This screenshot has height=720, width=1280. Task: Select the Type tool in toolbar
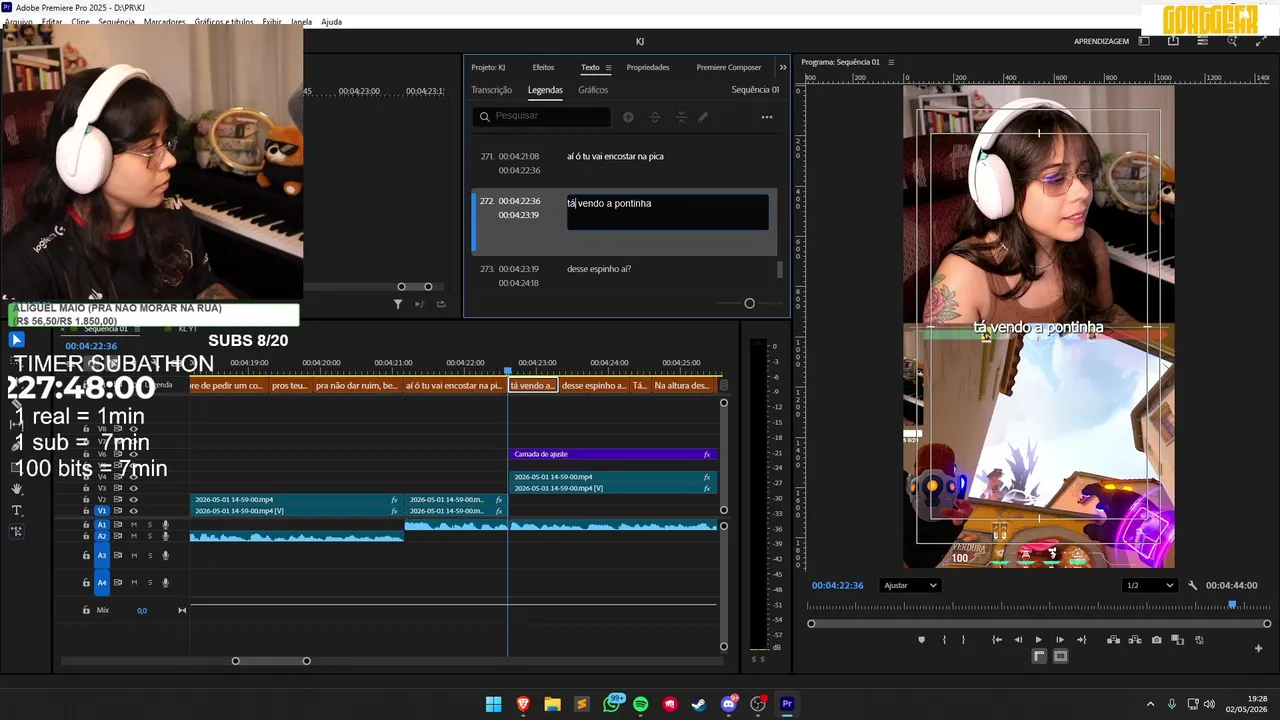click(16, 510)
